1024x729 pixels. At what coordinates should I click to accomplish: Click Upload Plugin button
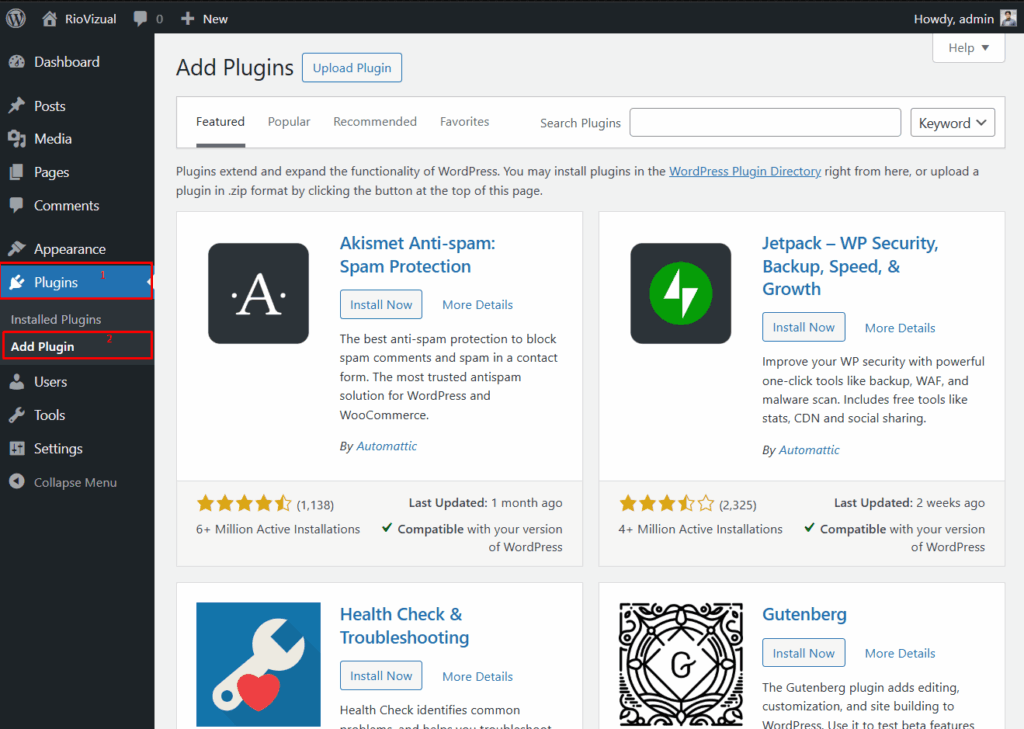(x=352, y=68)
